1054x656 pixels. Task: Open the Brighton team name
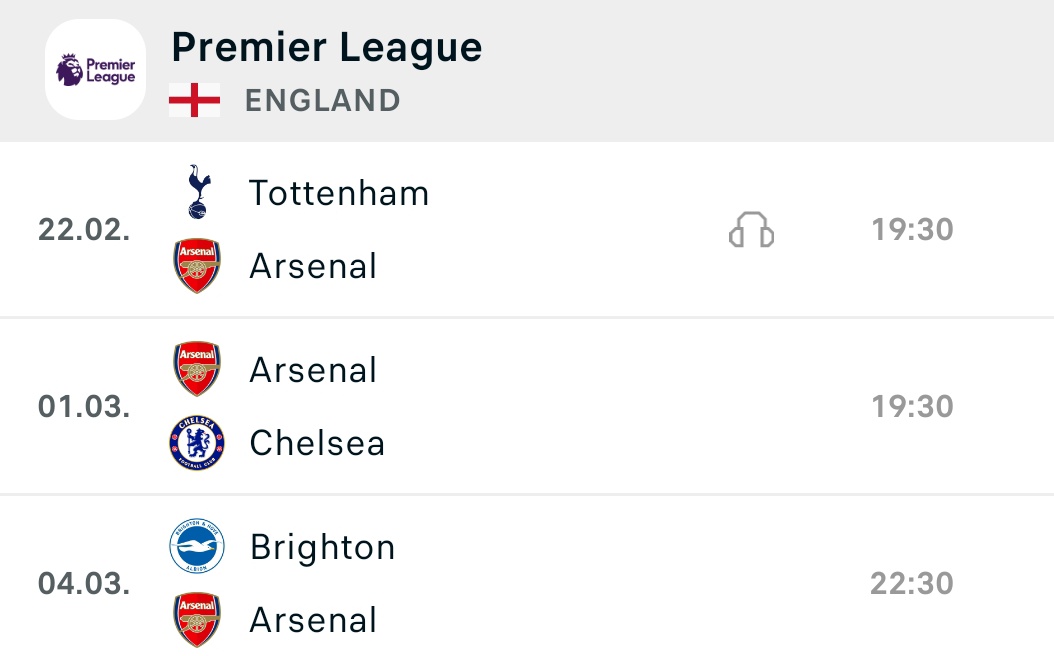pyautogui.click(x=323, y=547)
